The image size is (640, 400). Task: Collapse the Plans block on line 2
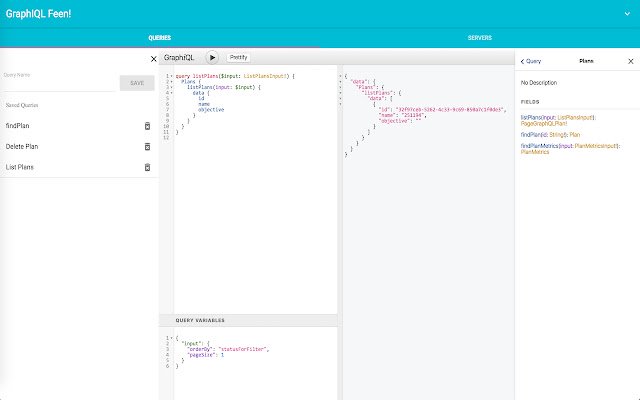point(171,82)
